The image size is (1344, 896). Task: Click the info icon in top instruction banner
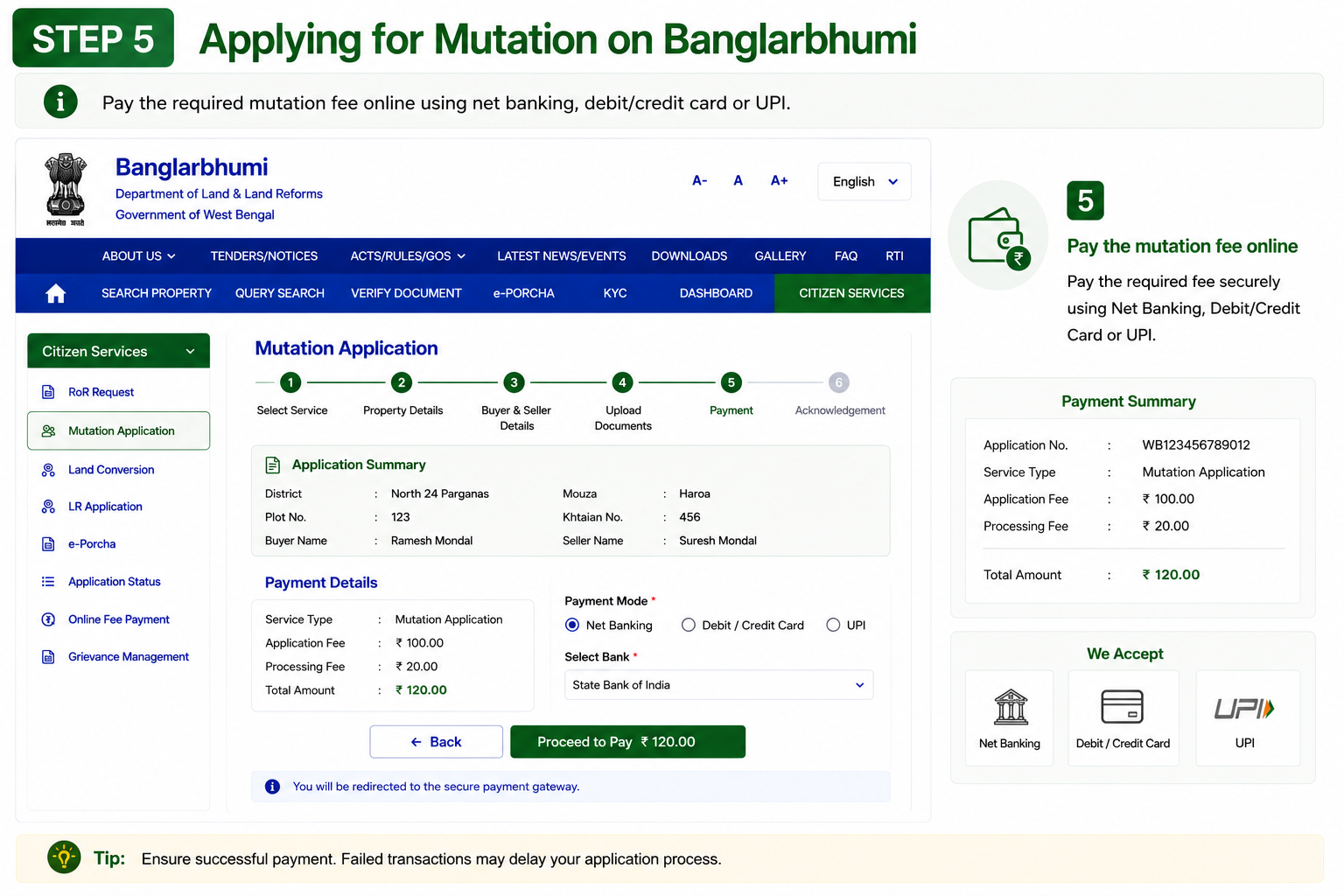[x=60, y=102]
